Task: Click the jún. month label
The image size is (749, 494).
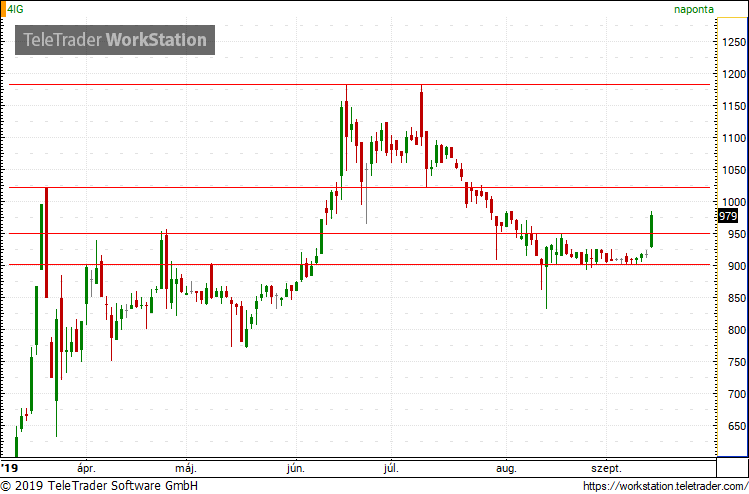Action: click(296, 468)
